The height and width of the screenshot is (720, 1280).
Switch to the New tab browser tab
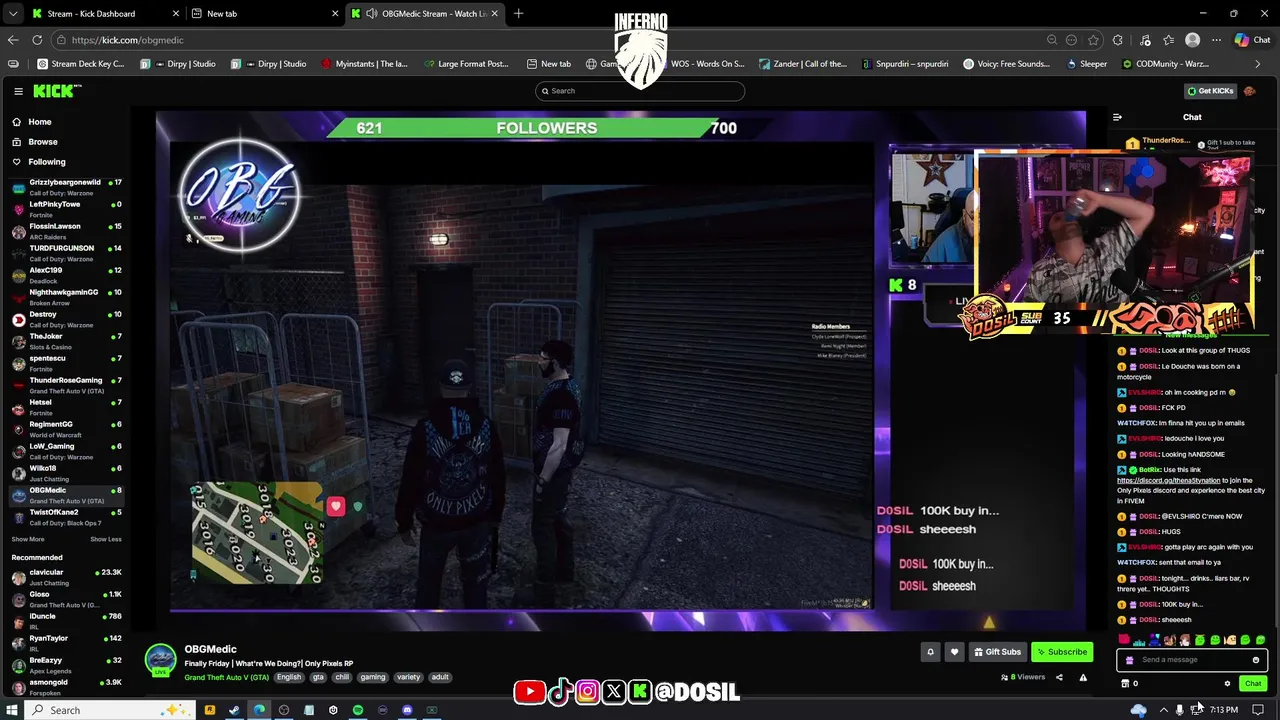264,14
